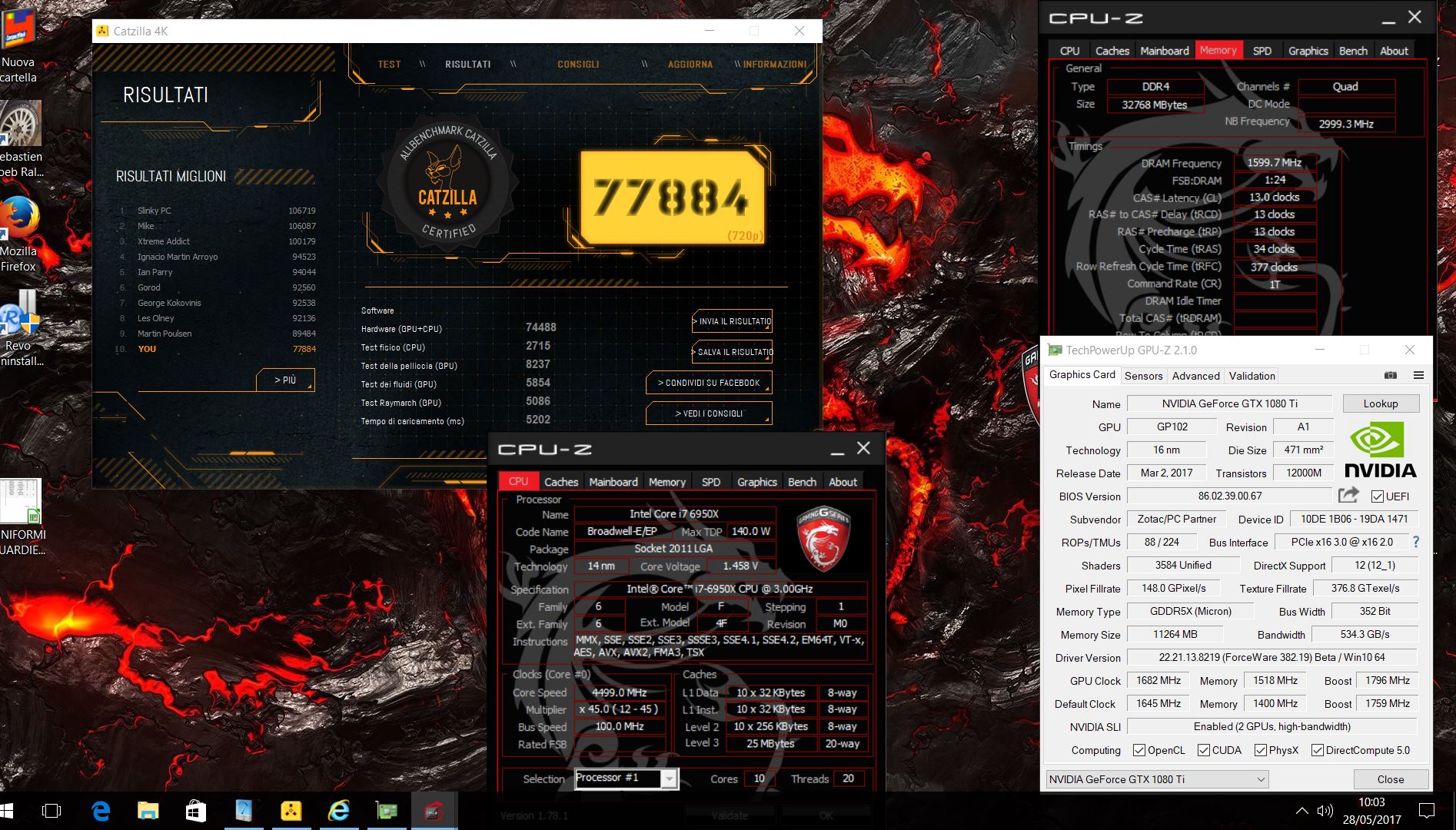Click the volume icon in the system tray
Image resolution: width=1456 pixels, height=830 pixels.
tap(1325, 811)
